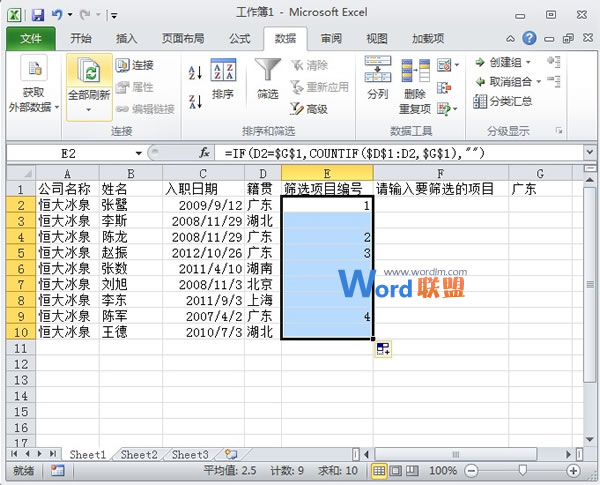Switch to Normal view in status bar
600x485 pixels.
[379, 470]
